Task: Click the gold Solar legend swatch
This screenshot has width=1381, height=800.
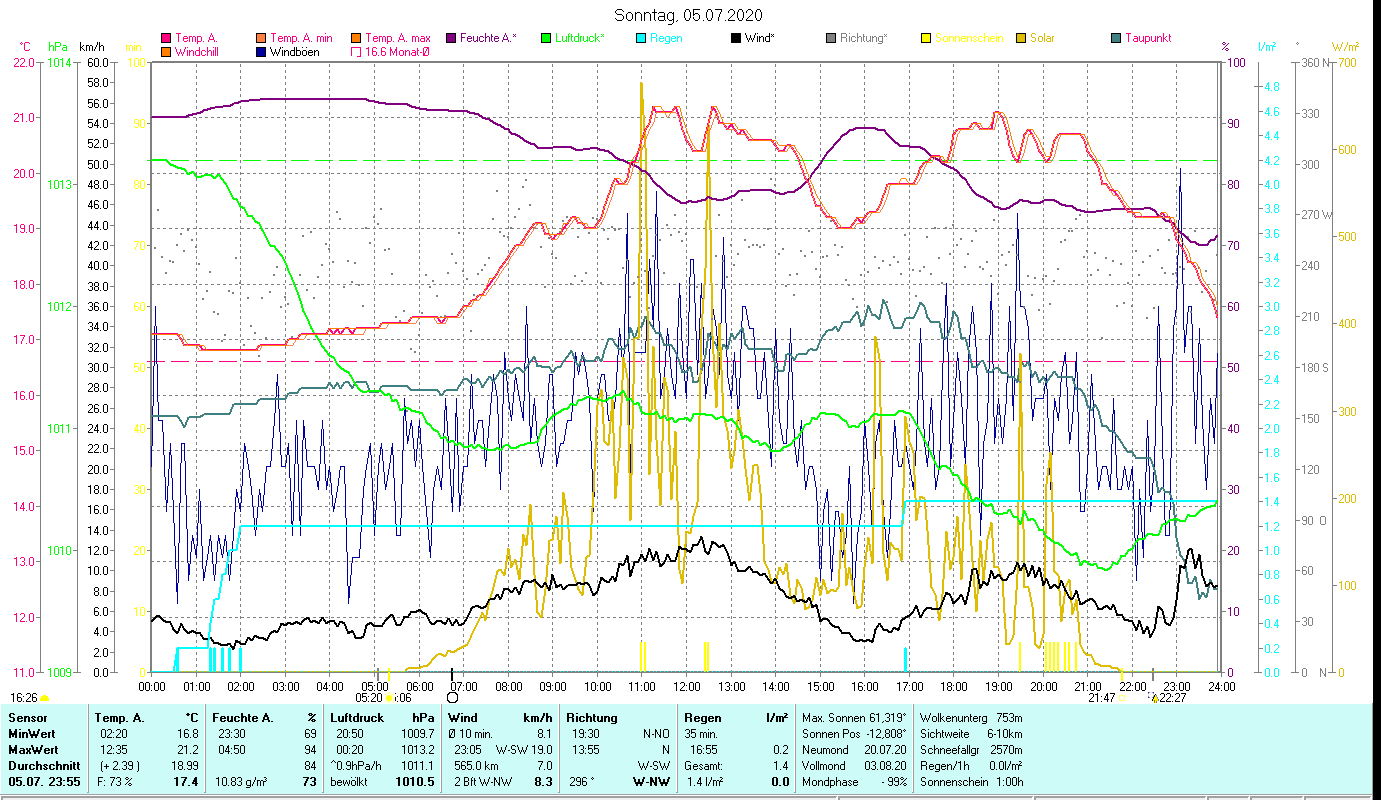Action: (x=1022, y=39)
